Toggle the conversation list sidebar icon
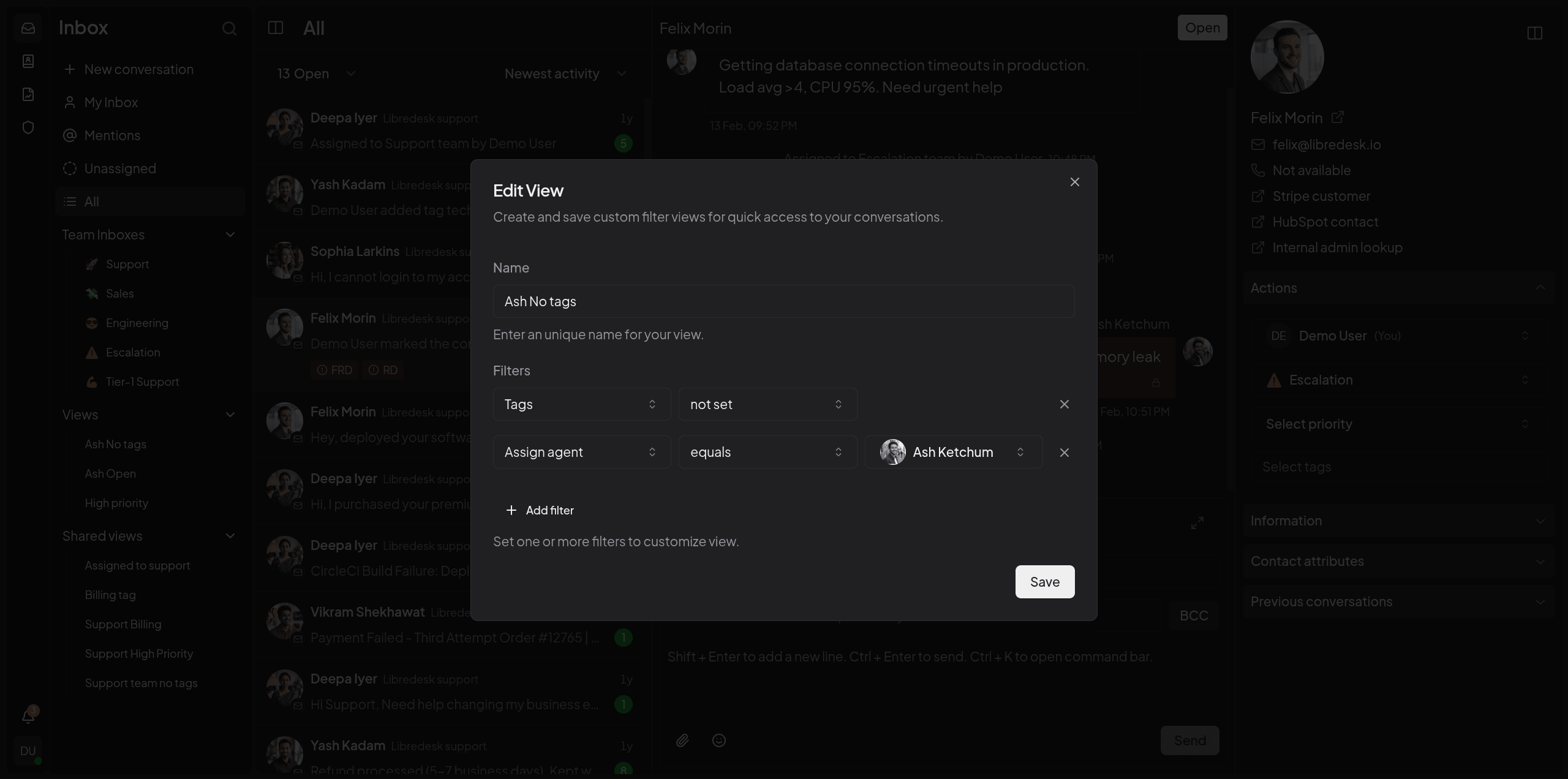This screenshot has width=1568, height=779. click(276, 28)
